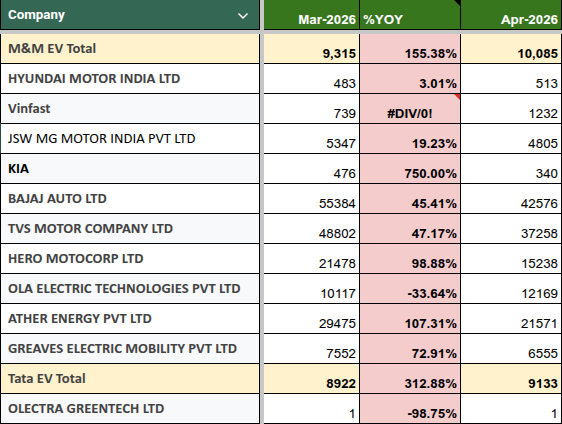
Task: Select the Mar-2026 column header
Action: pos(311,15)
